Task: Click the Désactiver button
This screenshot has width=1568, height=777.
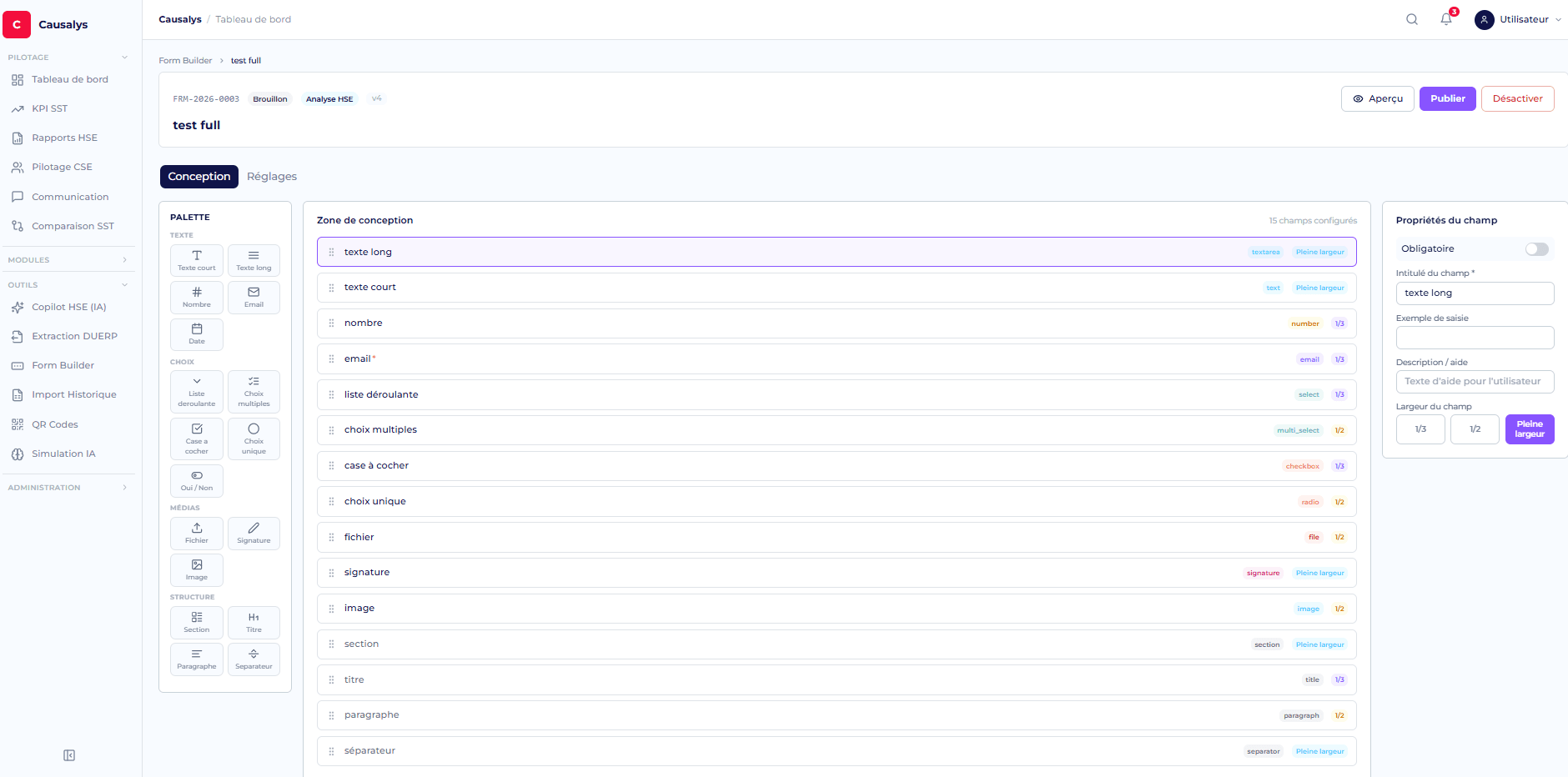Action: (x=1518, y=98)
